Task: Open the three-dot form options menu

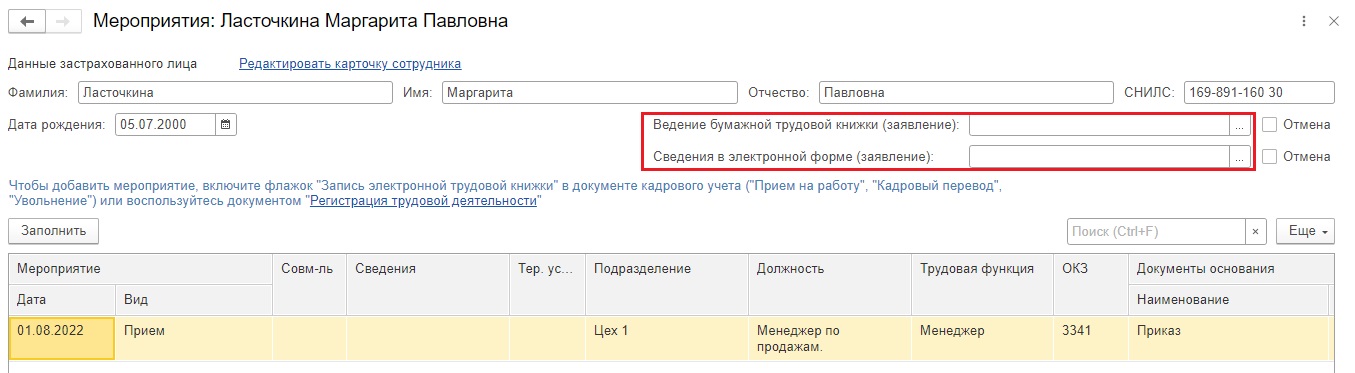Action: point(1304,21)
